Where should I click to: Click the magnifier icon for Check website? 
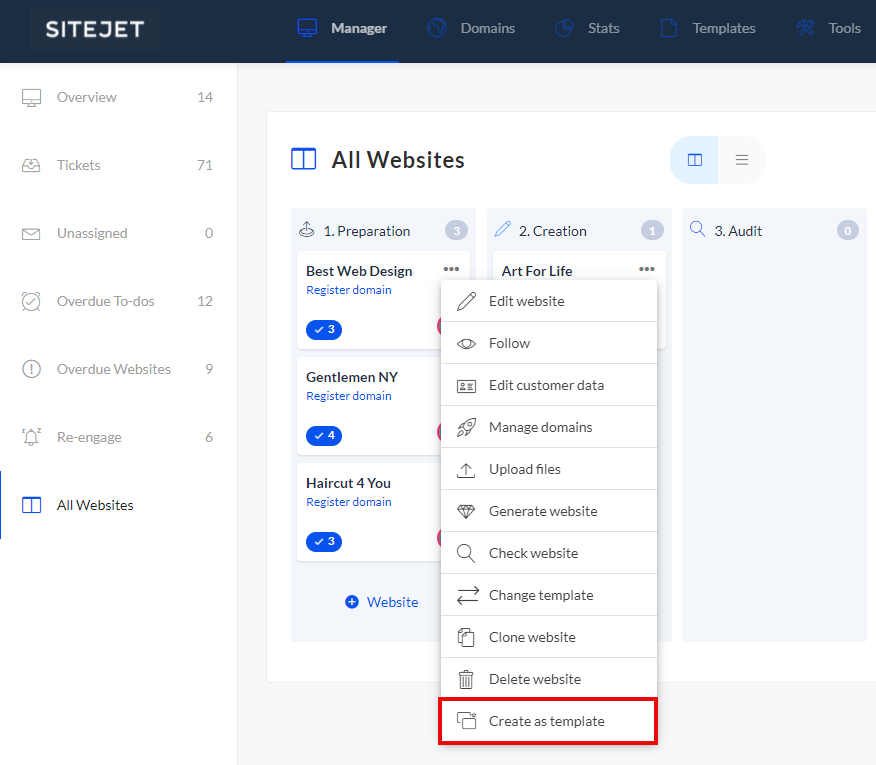tap(466, 553)
